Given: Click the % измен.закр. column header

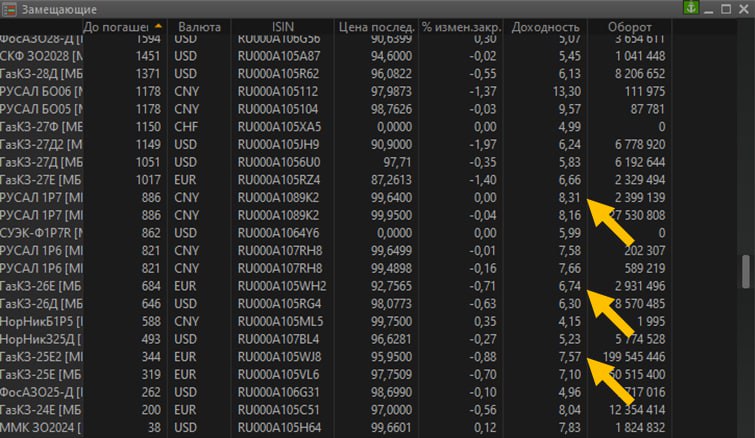Looking at the screenshot, I should pos(461,27).
